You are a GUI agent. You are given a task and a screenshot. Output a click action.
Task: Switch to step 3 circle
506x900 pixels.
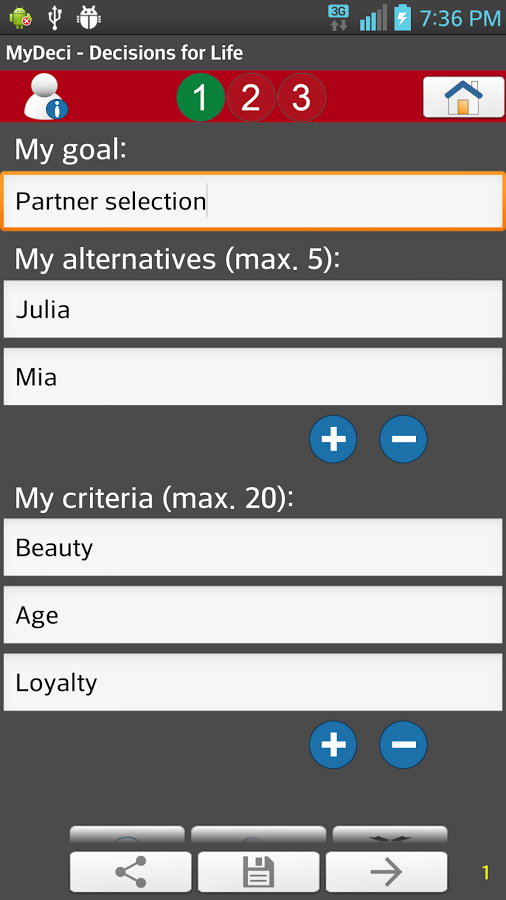coord(302,98)
